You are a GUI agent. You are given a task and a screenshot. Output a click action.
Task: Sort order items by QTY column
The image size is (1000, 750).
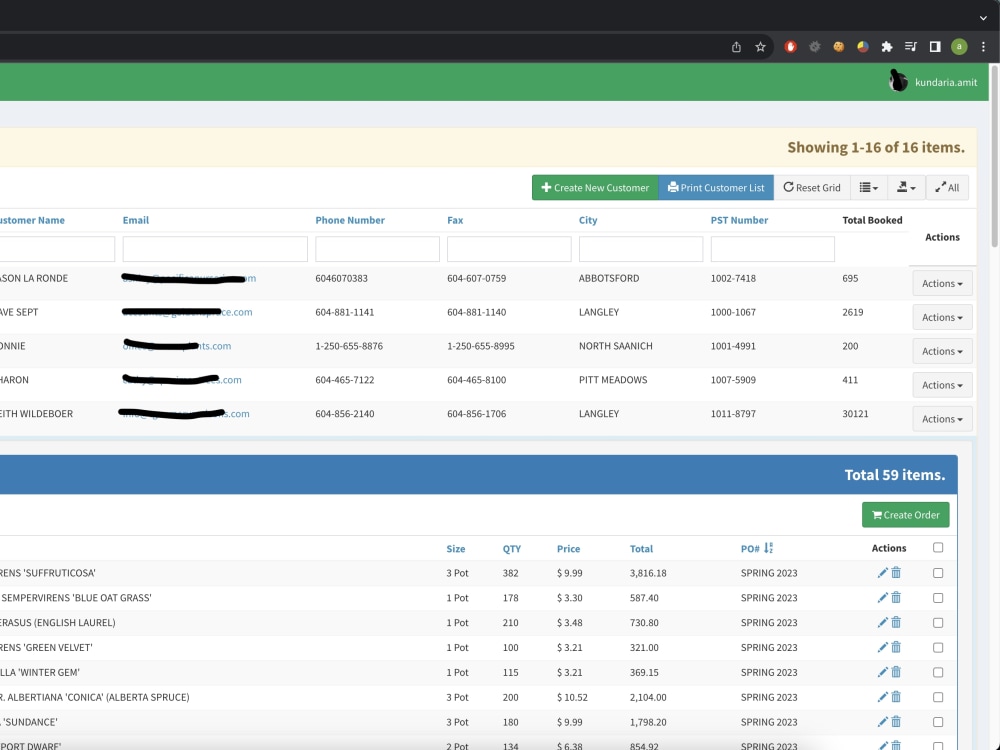(511, 548)
